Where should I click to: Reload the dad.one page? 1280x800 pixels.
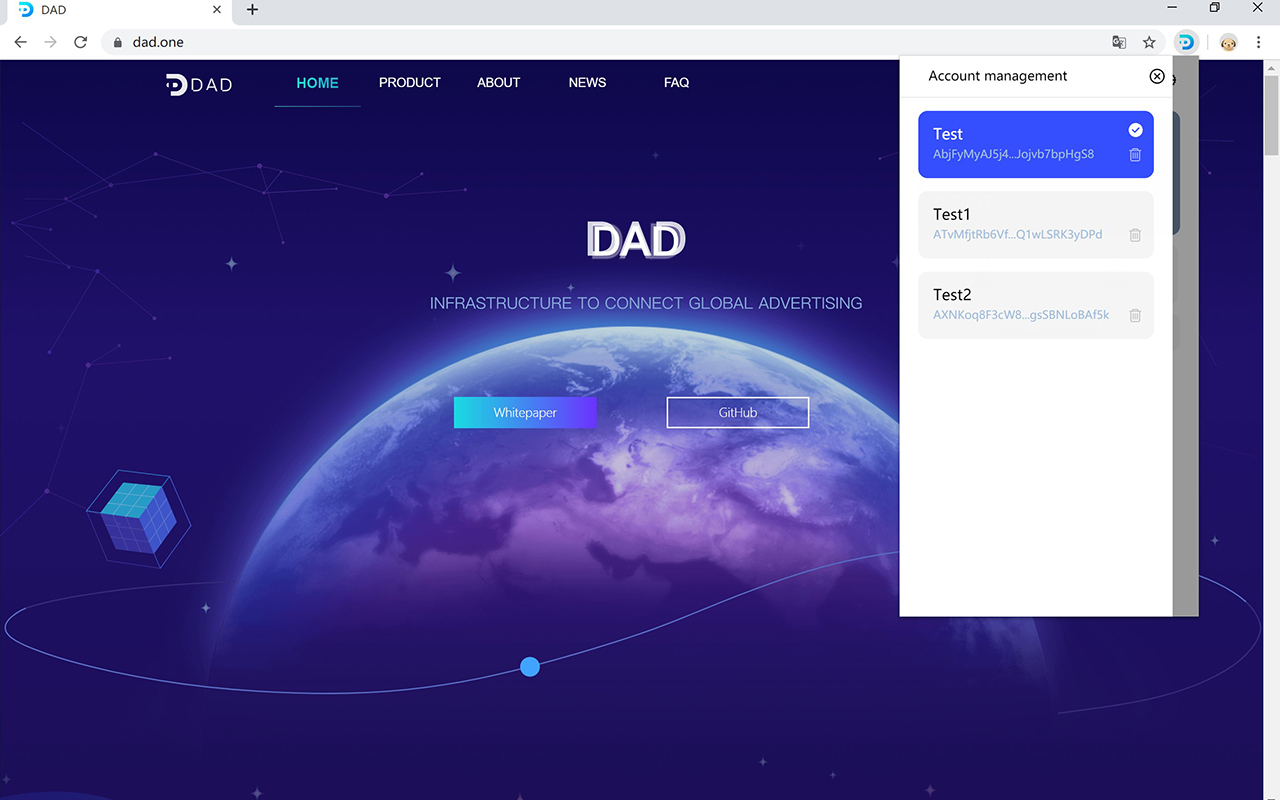coord(81,42)
